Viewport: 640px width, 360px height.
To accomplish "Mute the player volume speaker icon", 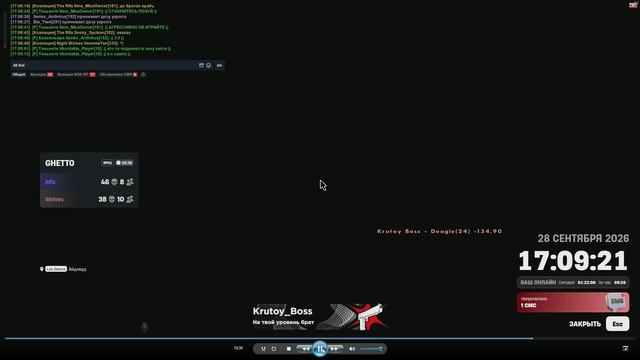I will point(352,349).
